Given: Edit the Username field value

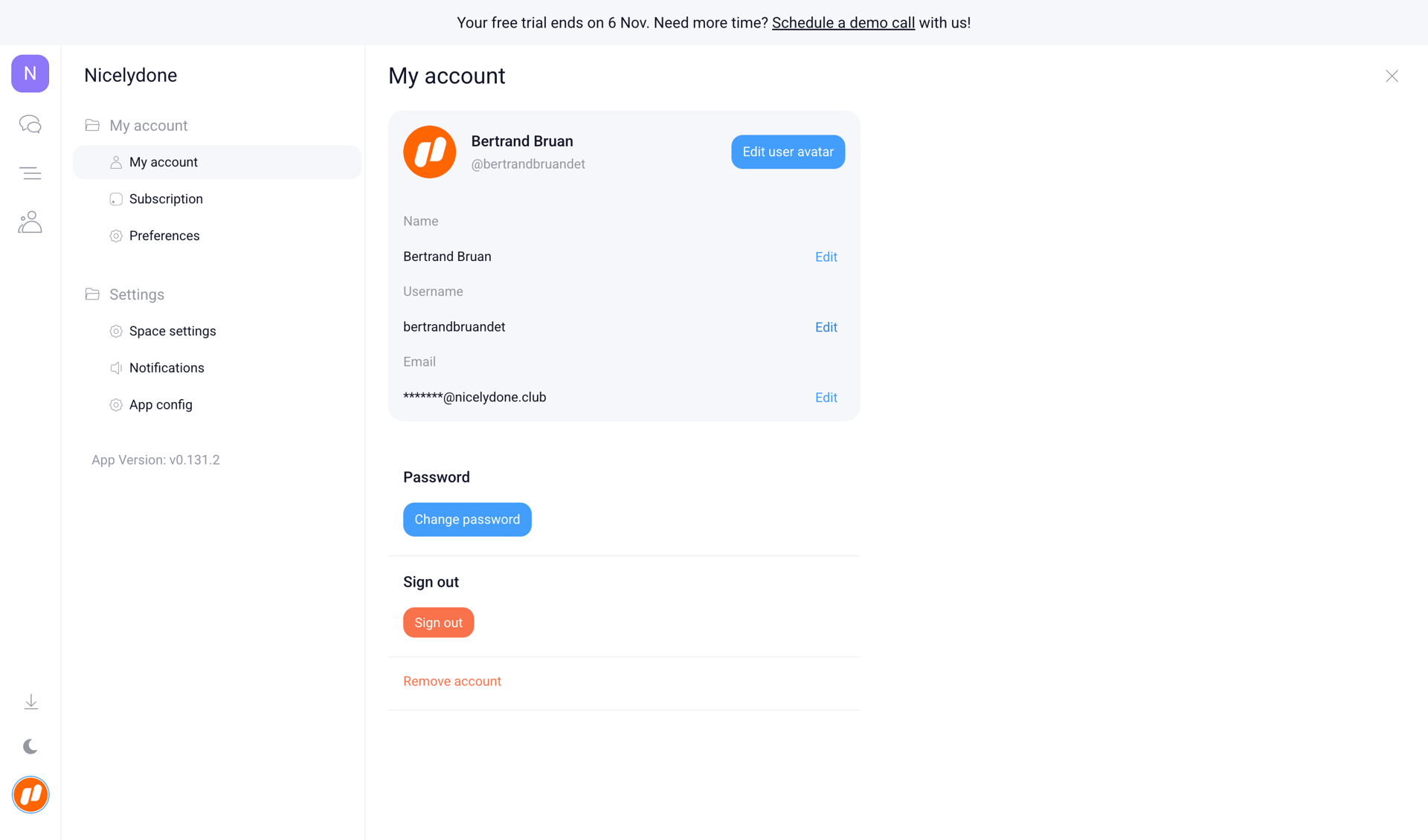Looking at the screenshot, I should (x=826, y=327).
